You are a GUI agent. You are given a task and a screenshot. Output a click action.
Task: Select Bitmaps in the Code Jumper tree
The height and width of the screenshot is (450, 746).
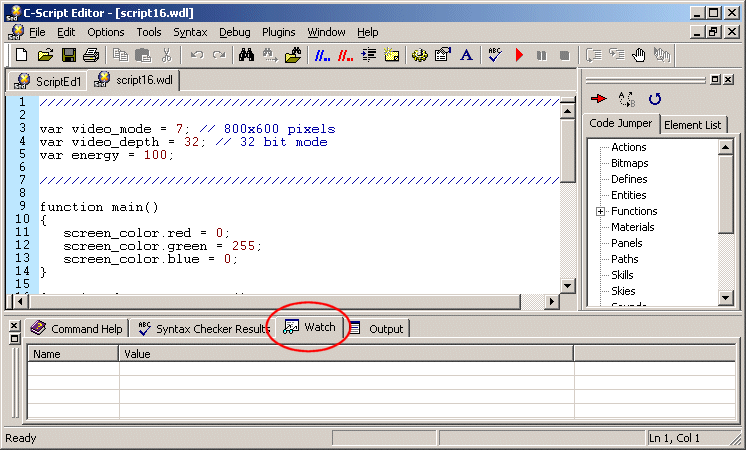629,163
